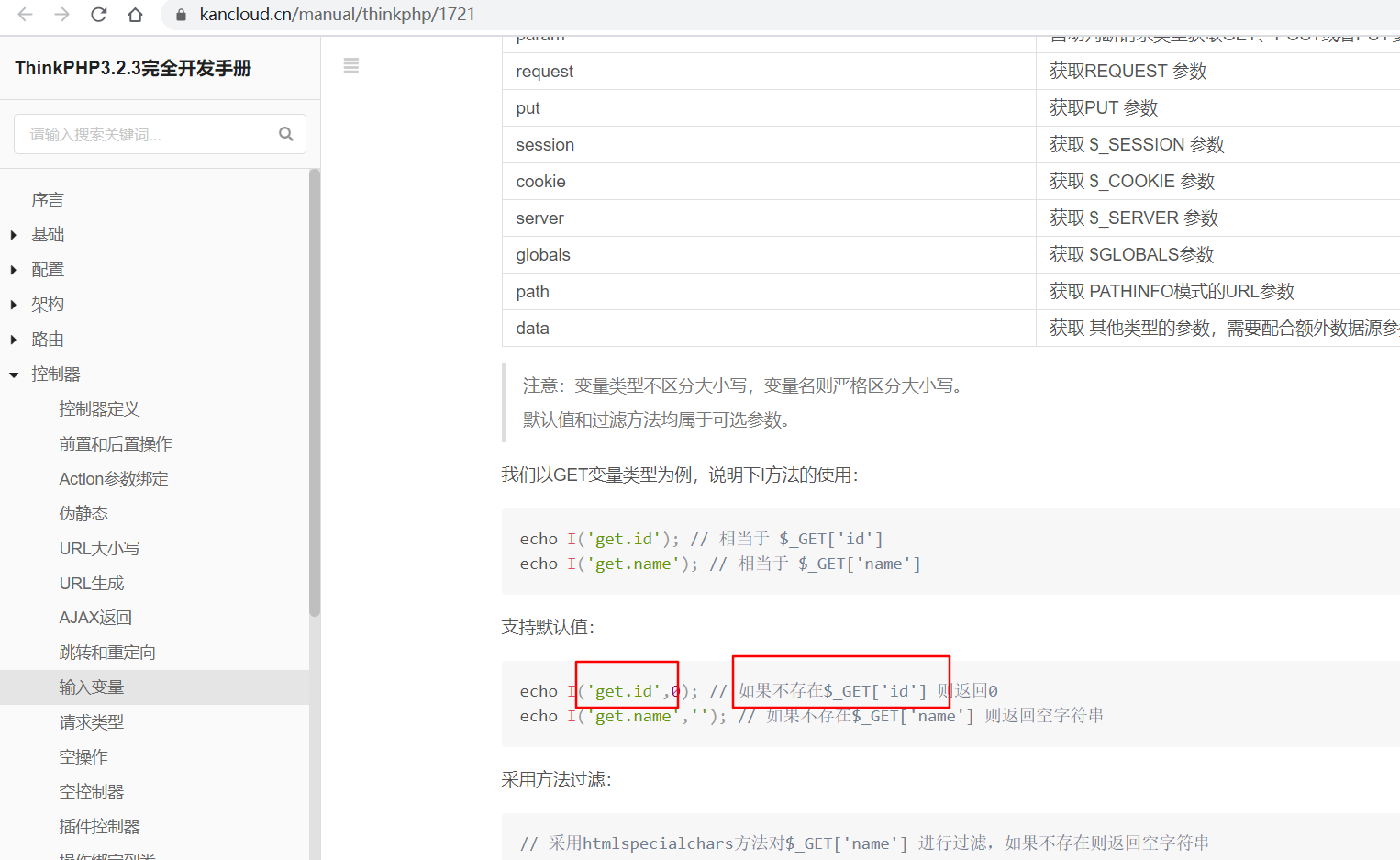Viewport: 1400px width, 860px height.
Task: Reload the page with refresh icon
Action: [x=99, y=15]
